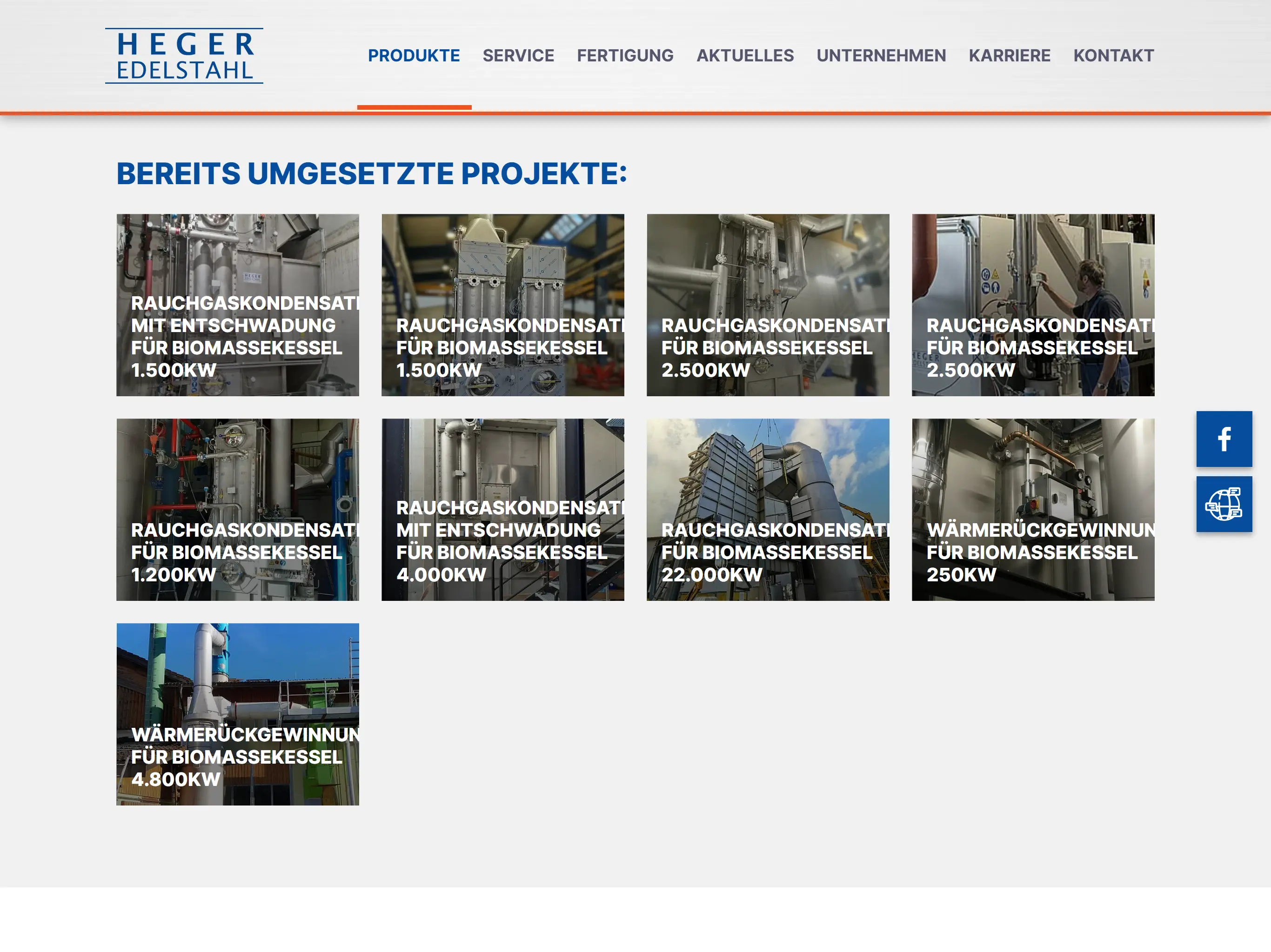
Task: Open the language globe translation icon
Action: (1224, 504)
